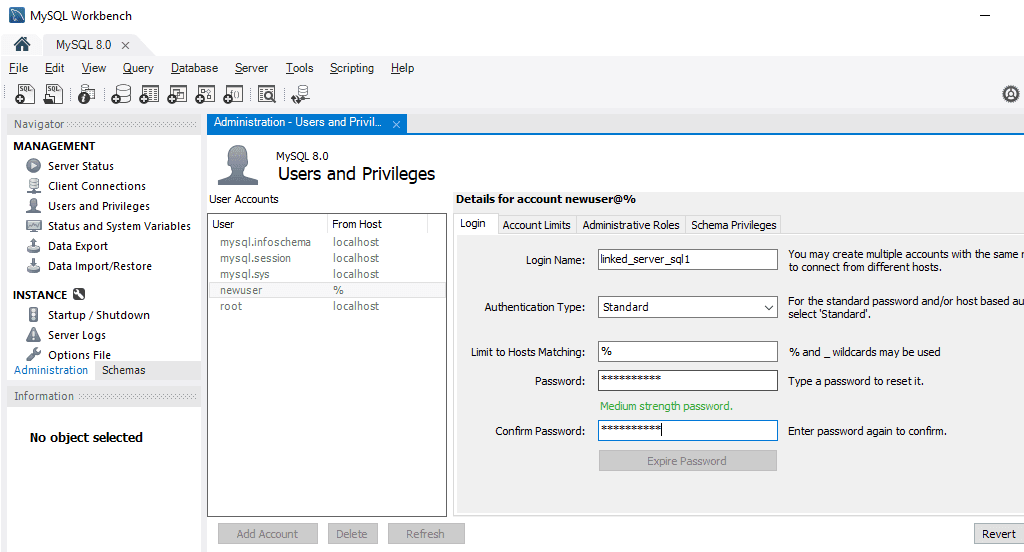Click the Startup / Shutdown icon

(33, 314)
